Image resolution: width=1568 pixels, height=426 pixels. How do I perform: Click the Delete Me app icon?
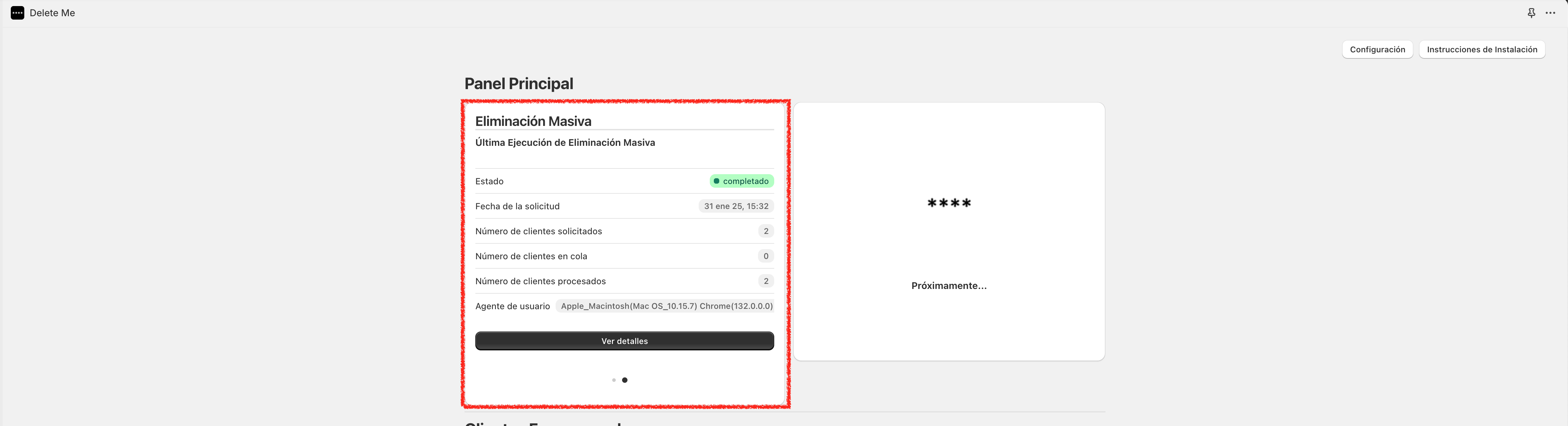pos(18,13)
